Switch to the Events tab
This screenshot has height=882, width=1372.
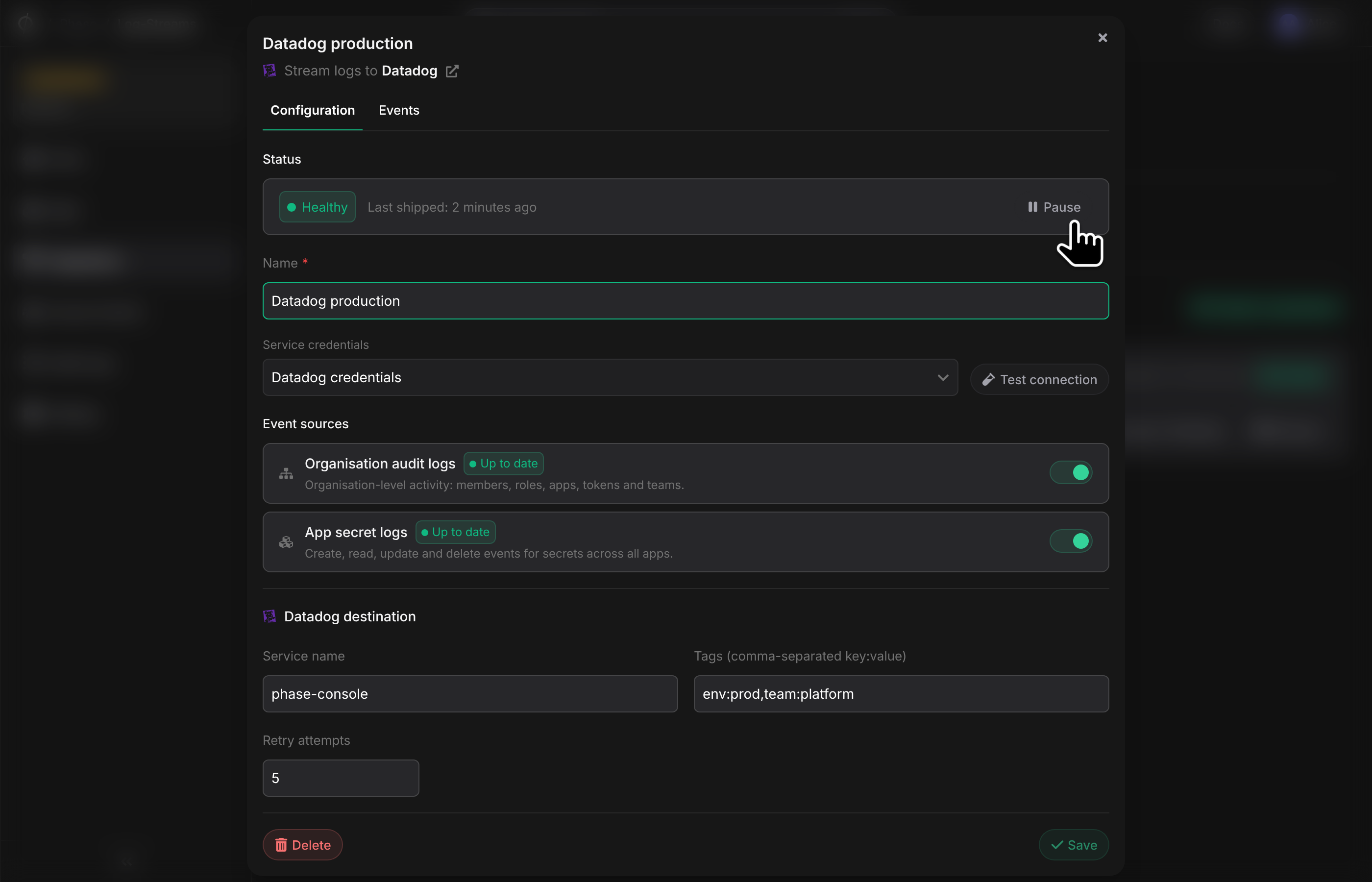(x=399, y=110)
